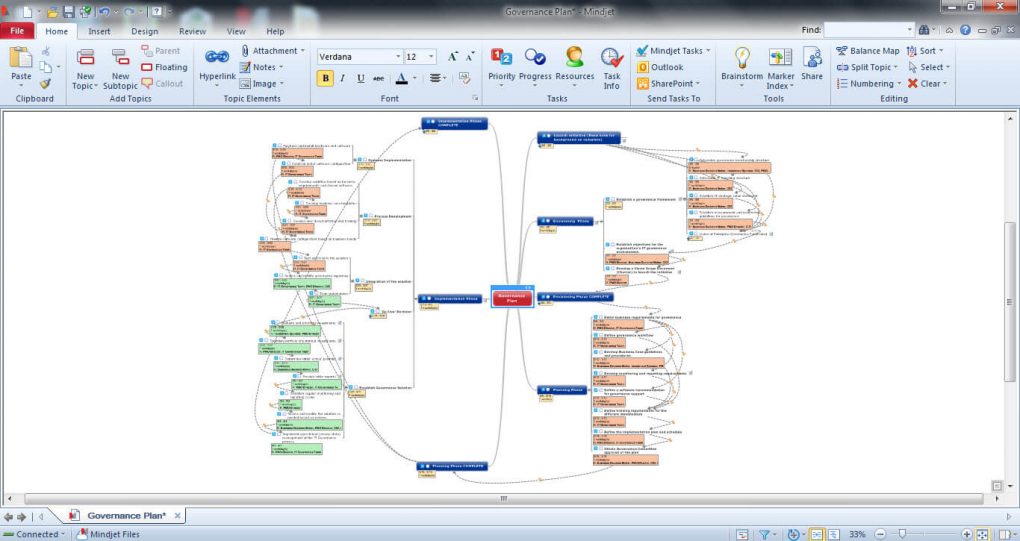
Task: Switch to the Design tab
Action: [144, 31]
